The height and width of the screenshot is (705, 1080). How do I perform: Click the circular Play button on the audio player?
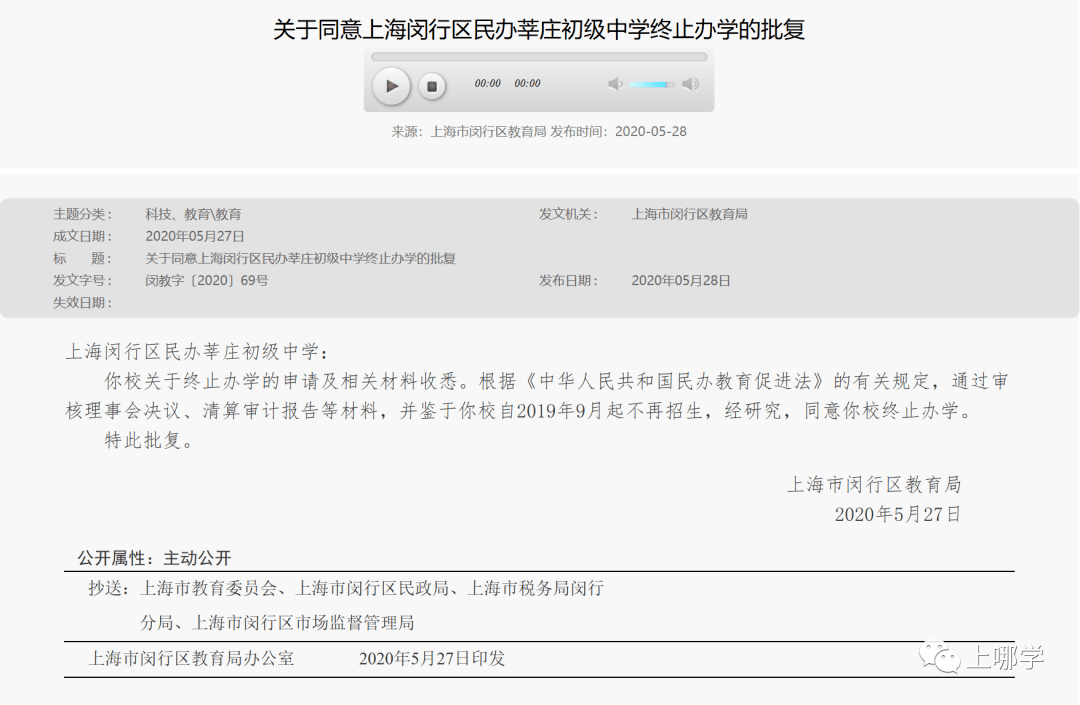pyautogui.click(x=391, y=85)
